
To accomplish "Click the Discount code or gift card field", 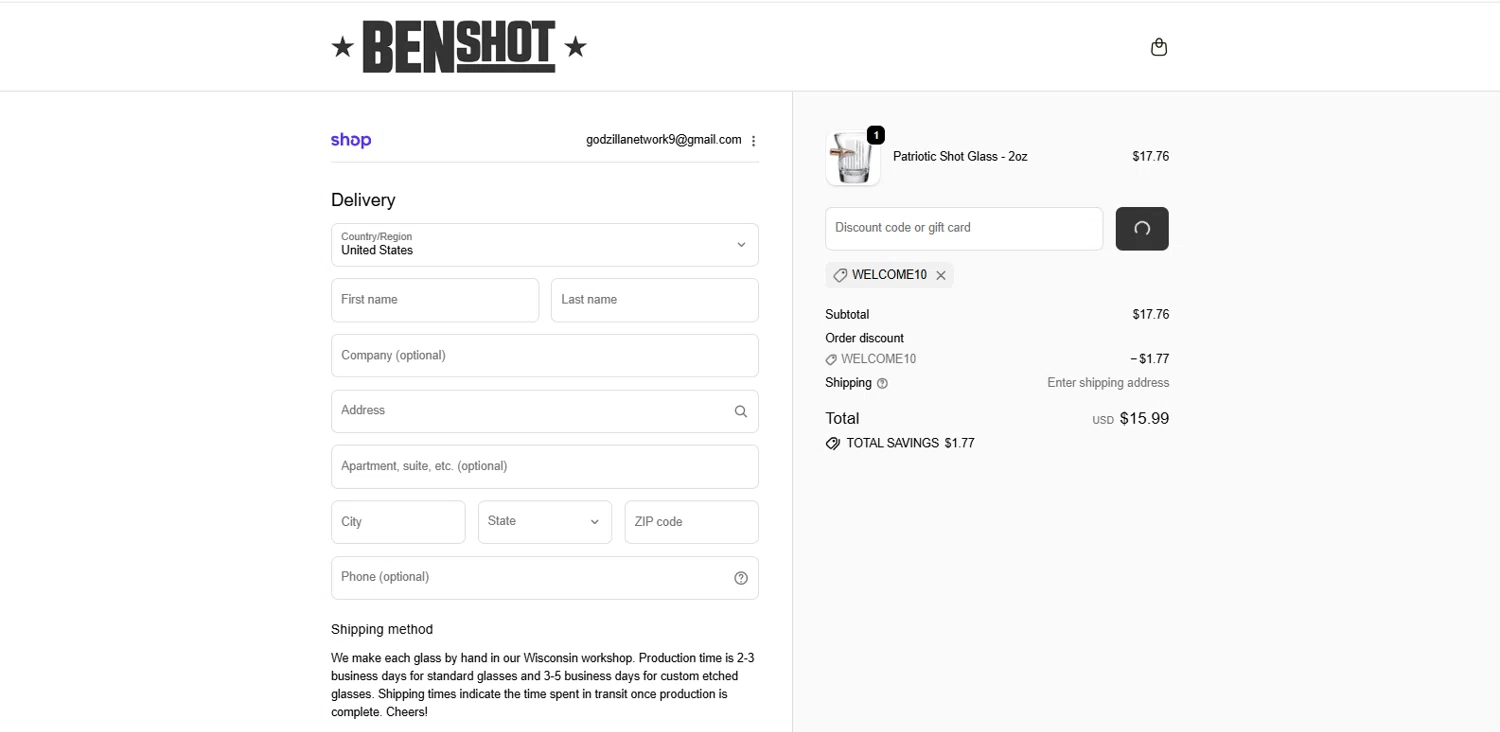I will 964,228.
